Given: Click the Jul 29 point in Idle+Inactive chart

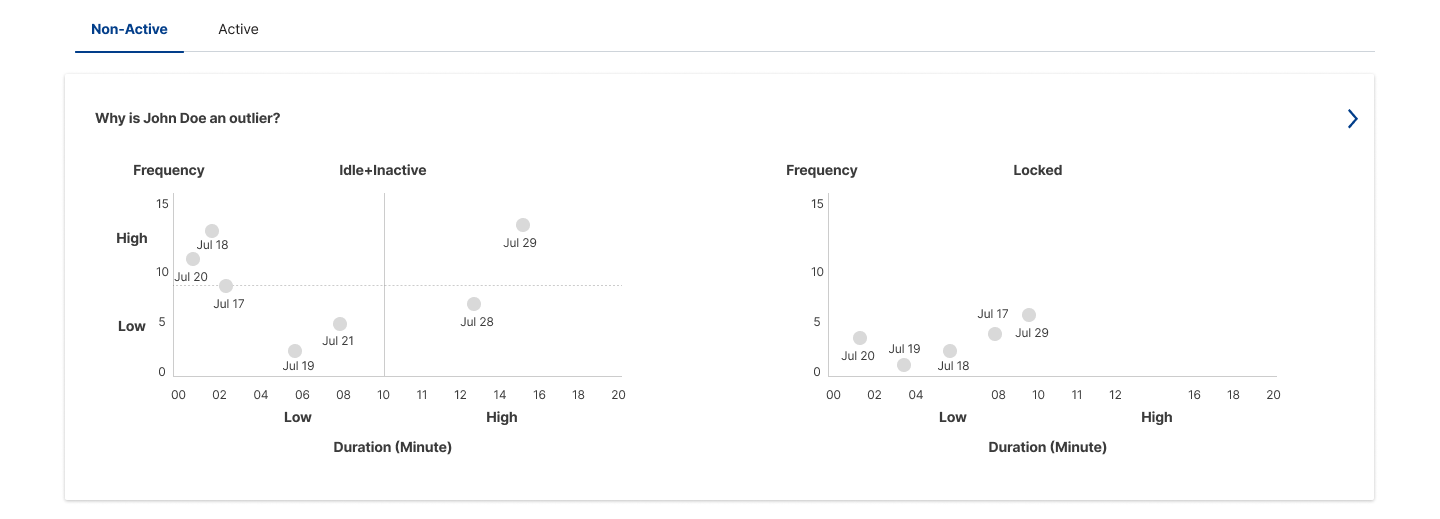Looking at the screenshot, I should coord(523,225).
